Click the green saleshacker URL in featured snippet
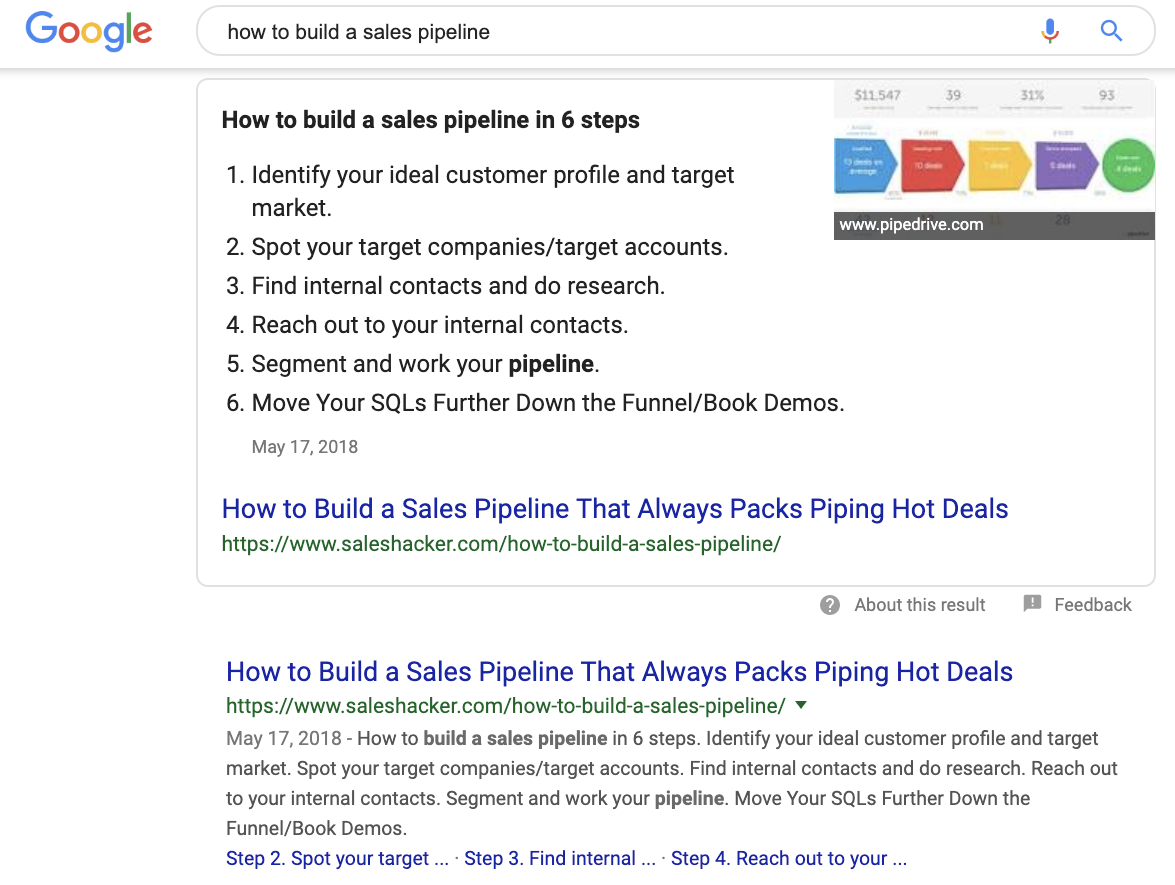 coord(500,544)
